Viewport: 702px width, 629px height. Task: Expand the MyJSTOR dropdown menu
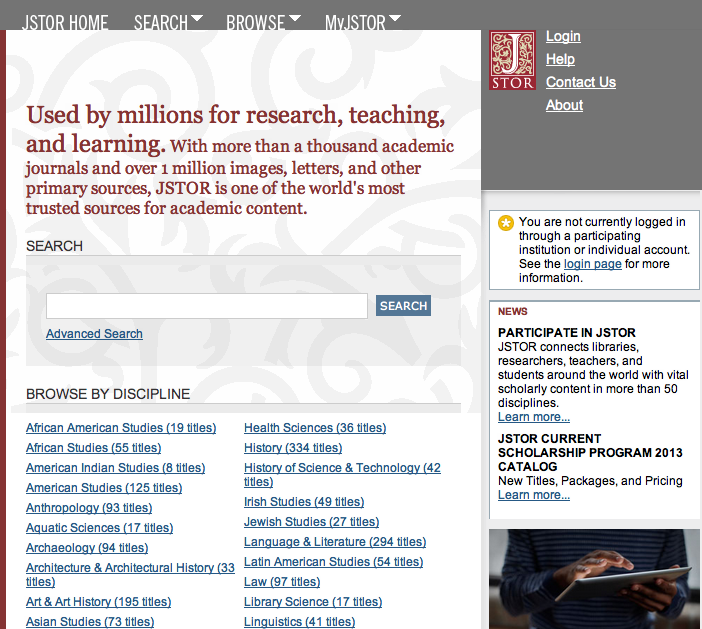pyautogui.click(x=363, y=22)
